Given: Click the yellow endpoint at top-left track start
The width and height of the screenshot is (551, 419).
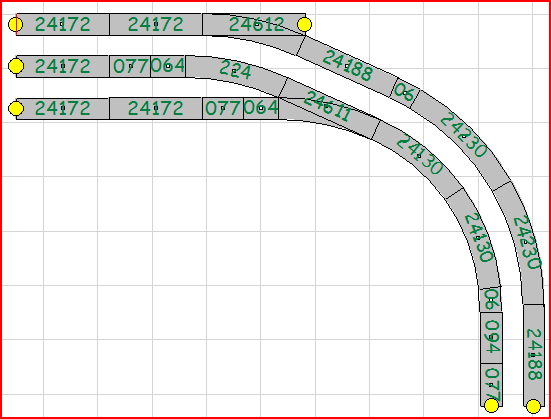Looking at the screenshot, I should coord(15,25).
